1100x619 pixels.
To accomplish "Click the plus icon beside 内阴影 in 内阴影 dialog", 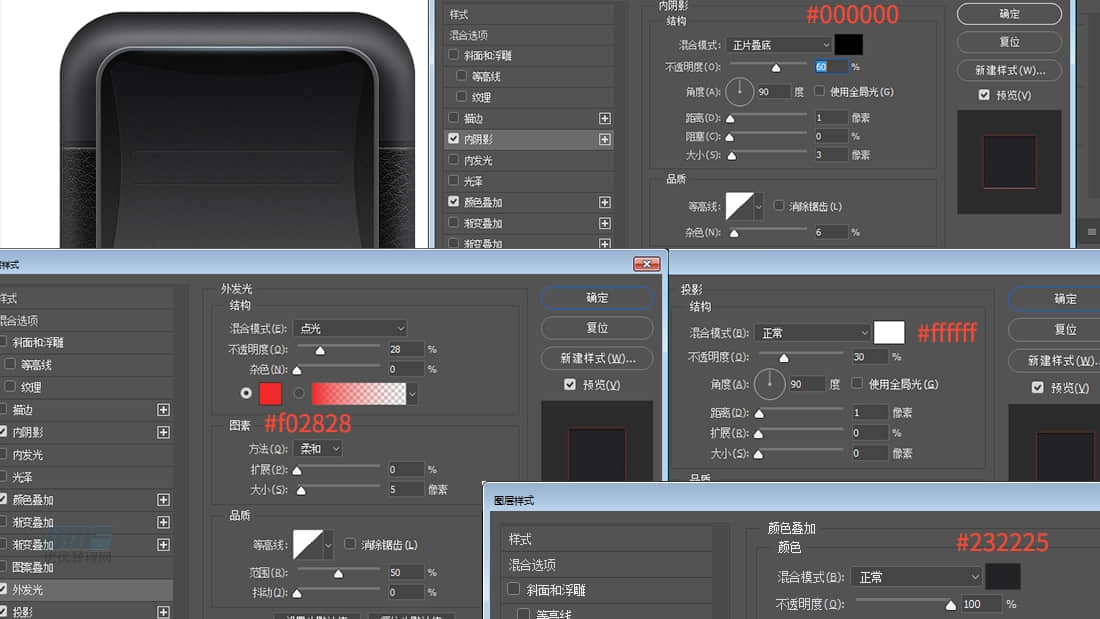I will [x=605, y=140].
